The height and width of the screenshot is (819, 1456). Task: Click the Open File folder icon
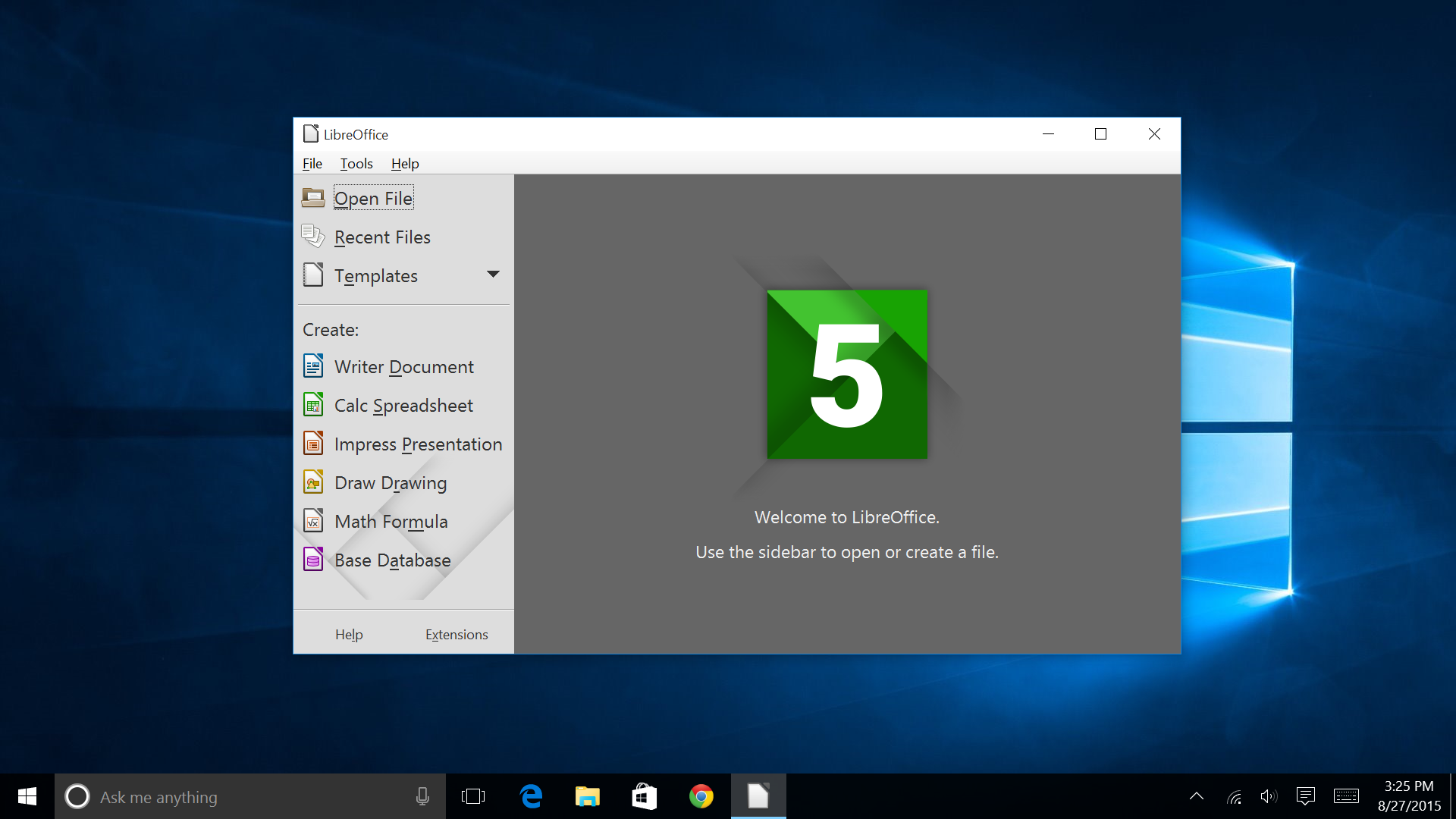click(313, 197)
